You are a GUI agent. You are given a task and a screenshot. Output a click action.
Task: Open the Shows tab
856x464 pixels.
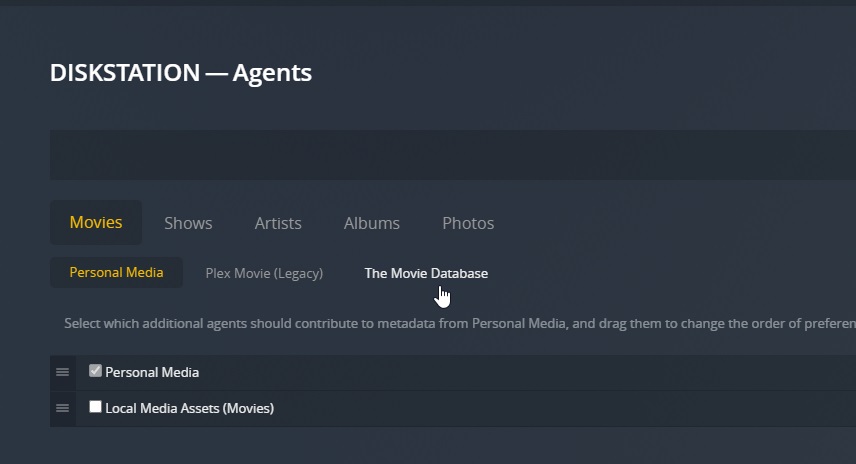(x=188, y=223)
